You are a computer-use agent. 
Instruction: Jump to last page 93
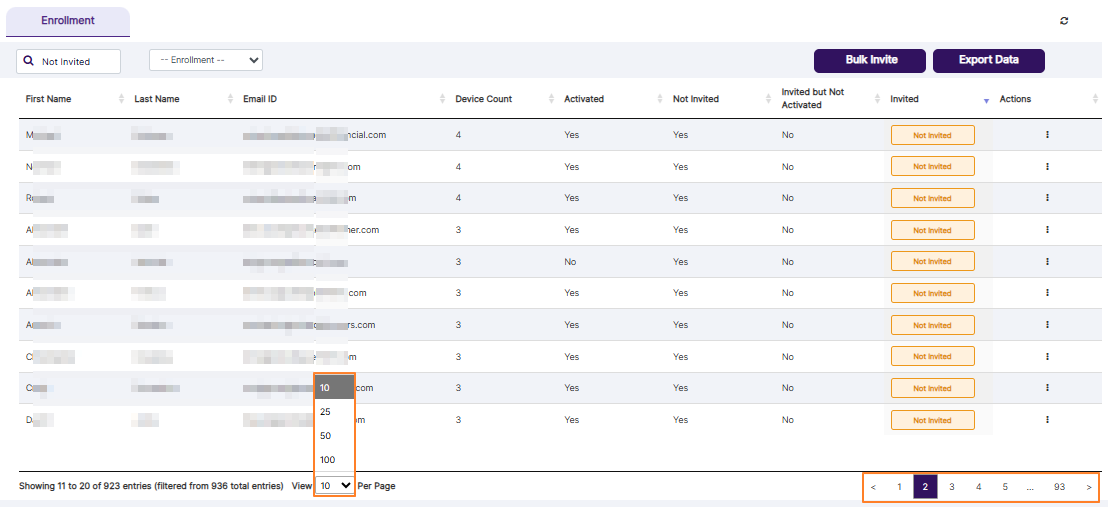[1059, 486]
